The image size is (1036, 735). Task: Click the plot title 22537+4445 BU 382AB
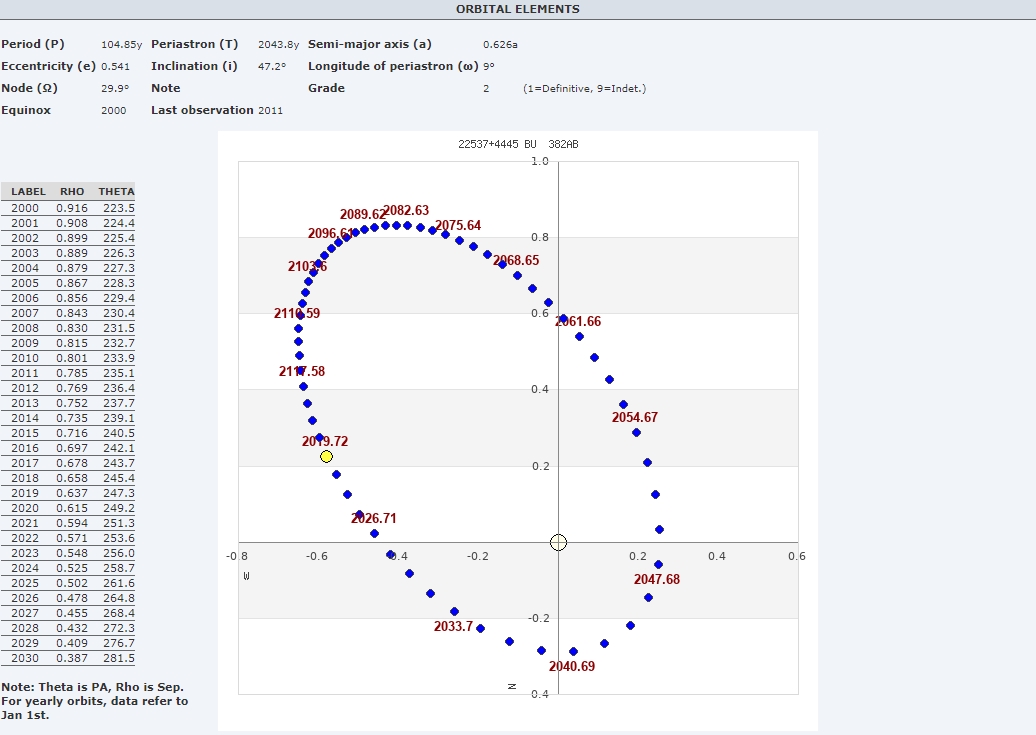coord(518,144)
